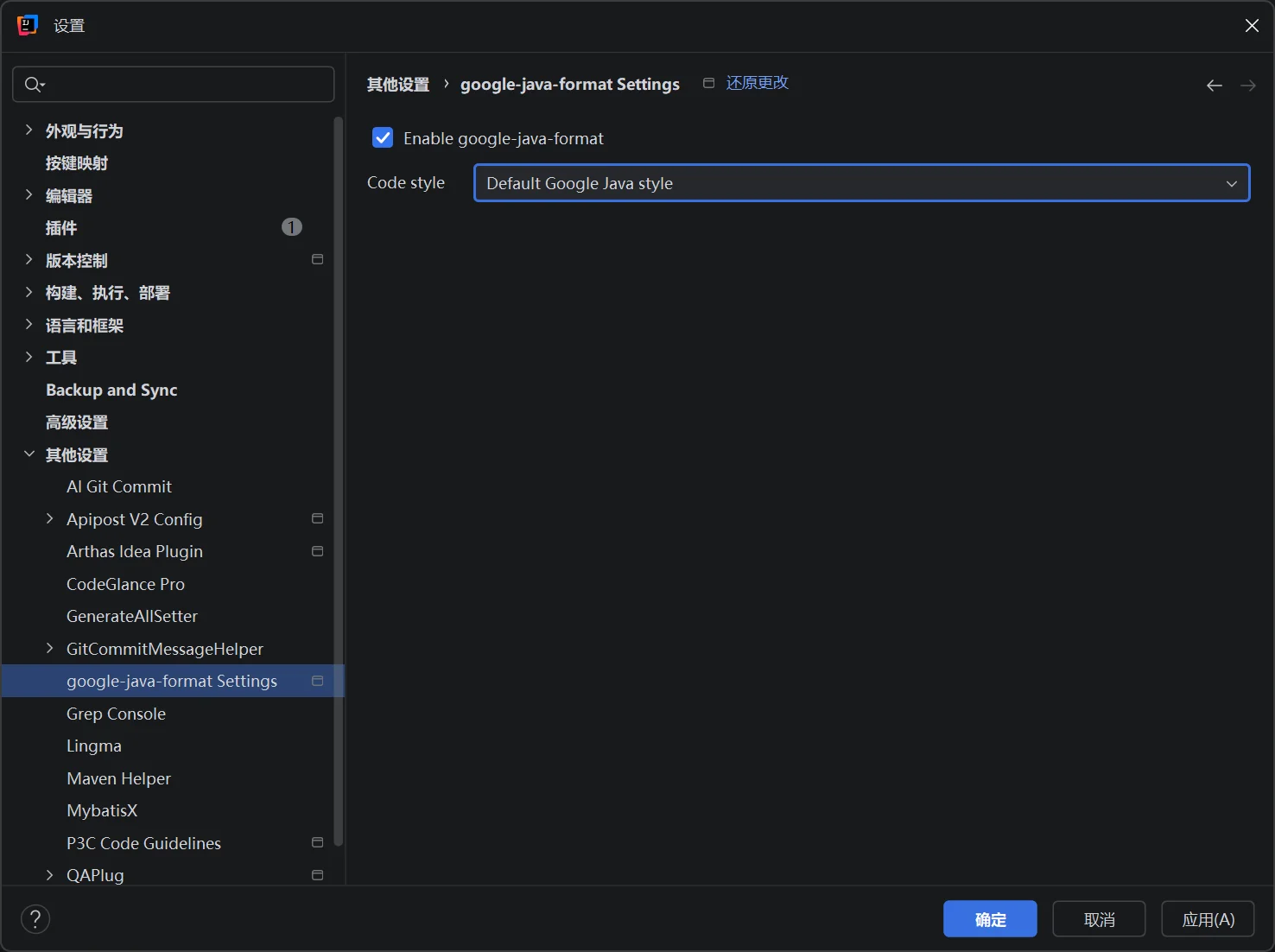The height and width of the screenshot is (952, 1275).
Task: Collapse the 其他设置 section
Action: (29, 454)
